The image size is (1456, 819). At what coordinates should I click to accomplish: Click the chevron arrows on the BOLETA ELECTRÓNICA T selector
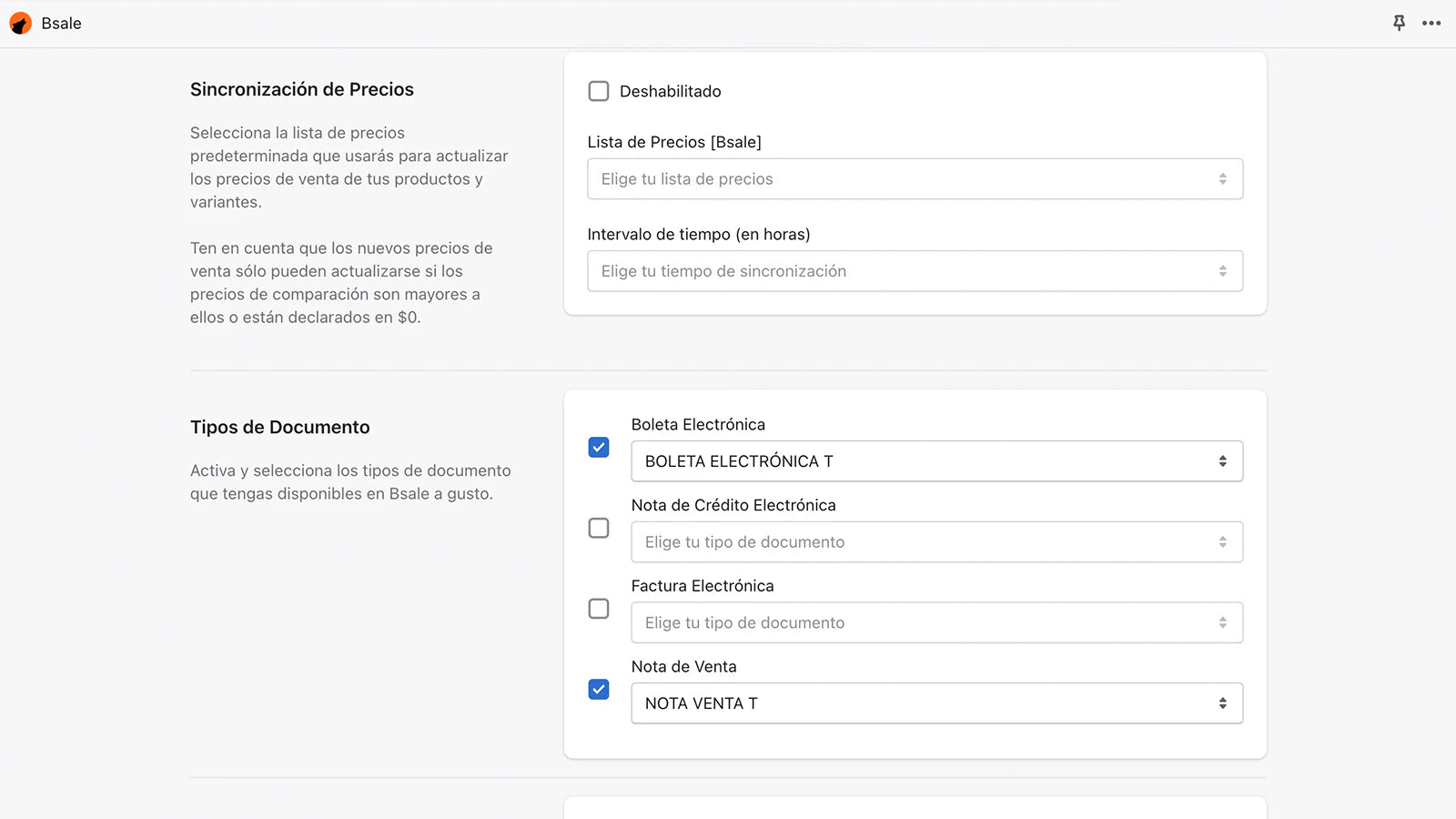click(x=1224, y=460)
